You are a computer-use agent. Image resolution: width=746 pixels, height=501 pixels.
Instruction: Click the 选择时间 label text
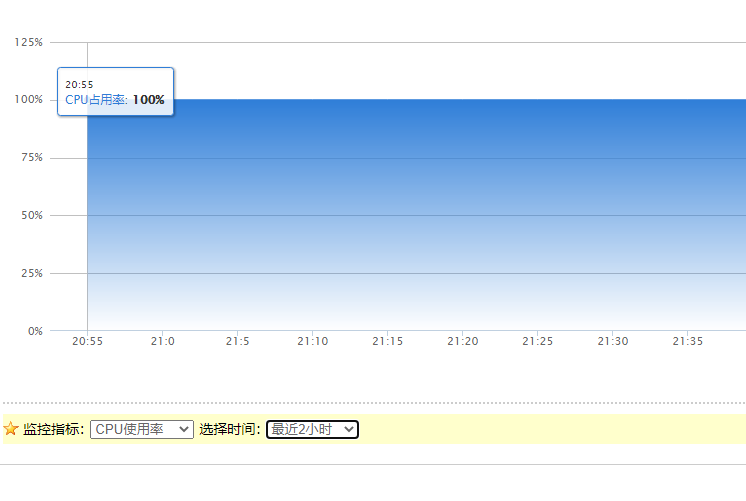point(229,429)
